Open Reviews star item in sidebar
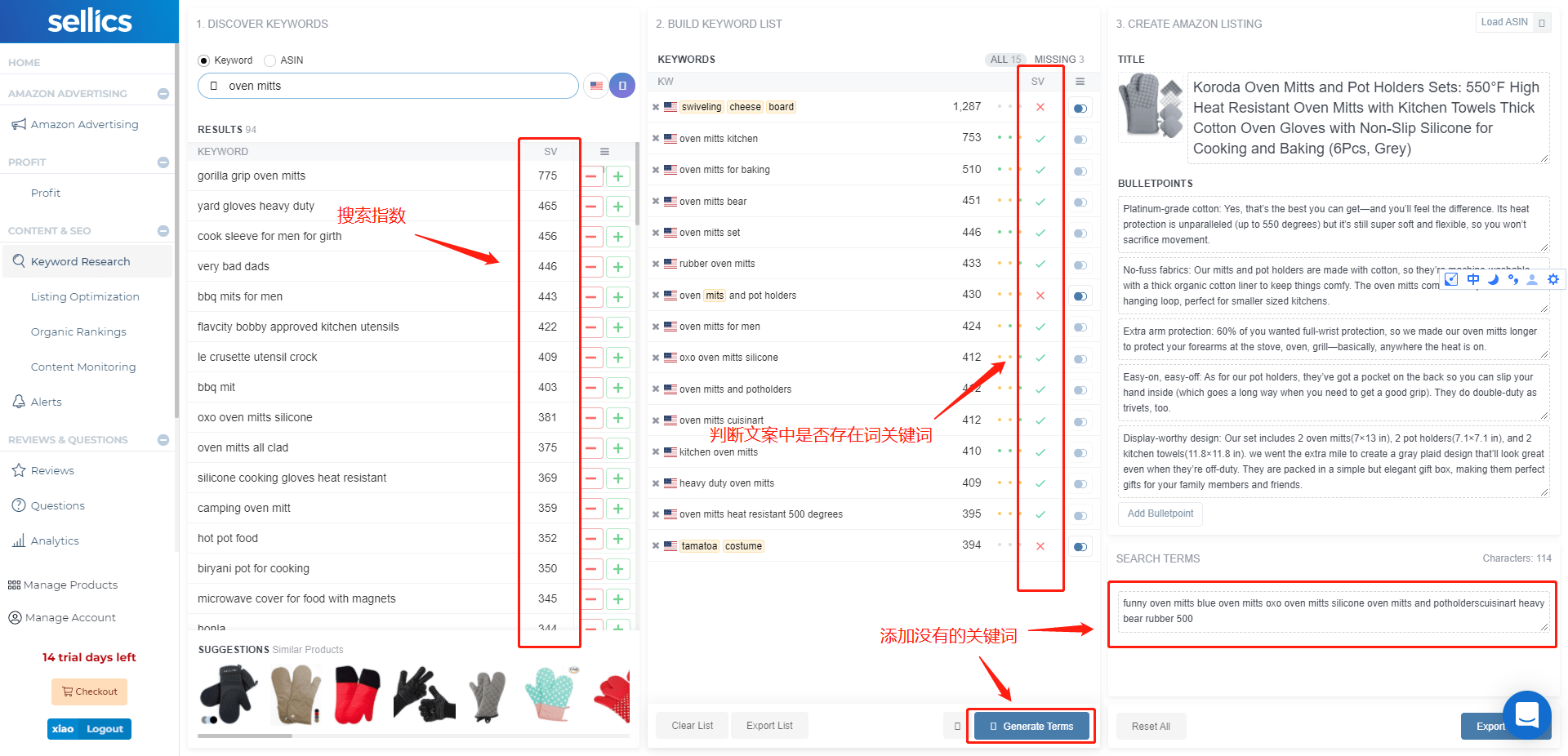 [x=43, y=470]
